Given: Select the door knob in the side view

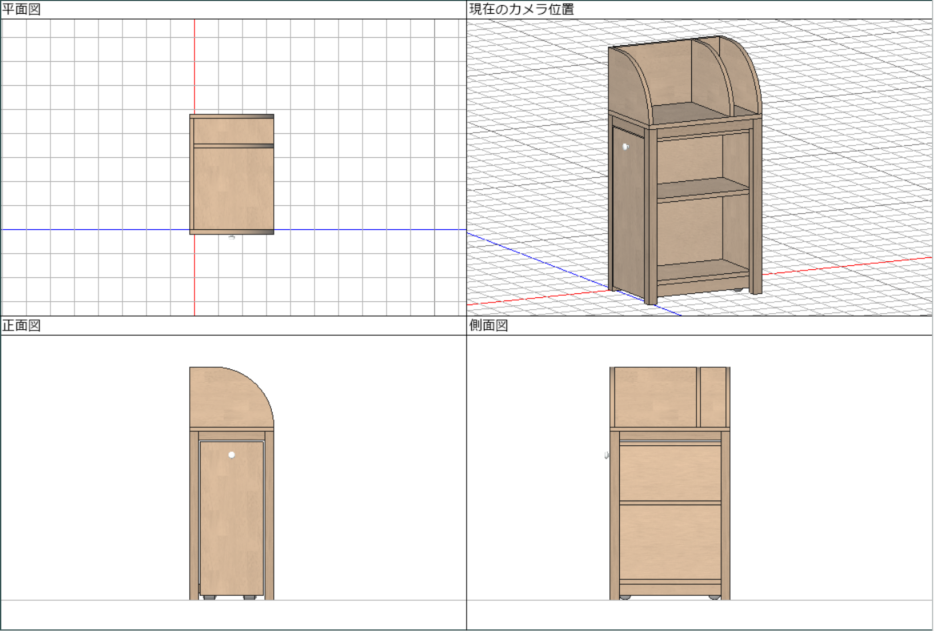Looking at the screenshot, I should pos(608,457).
